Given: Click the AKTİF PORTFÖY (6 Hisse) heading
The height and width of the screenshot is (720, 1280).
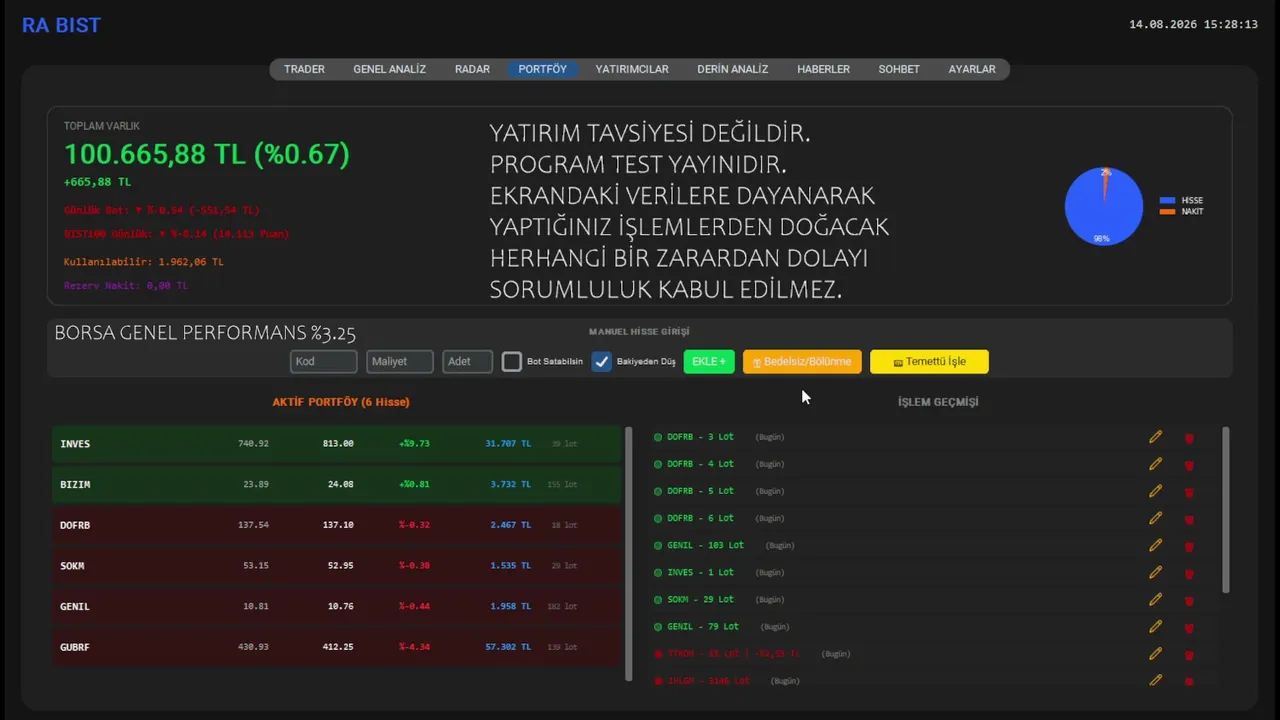Looking at the screenshot, I should (x=341, y=402).
